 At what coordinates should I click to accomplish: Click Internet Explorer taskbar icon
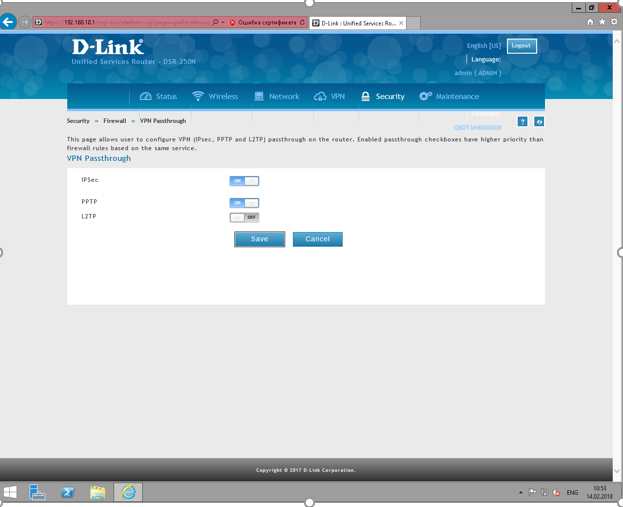pos(128,492)
